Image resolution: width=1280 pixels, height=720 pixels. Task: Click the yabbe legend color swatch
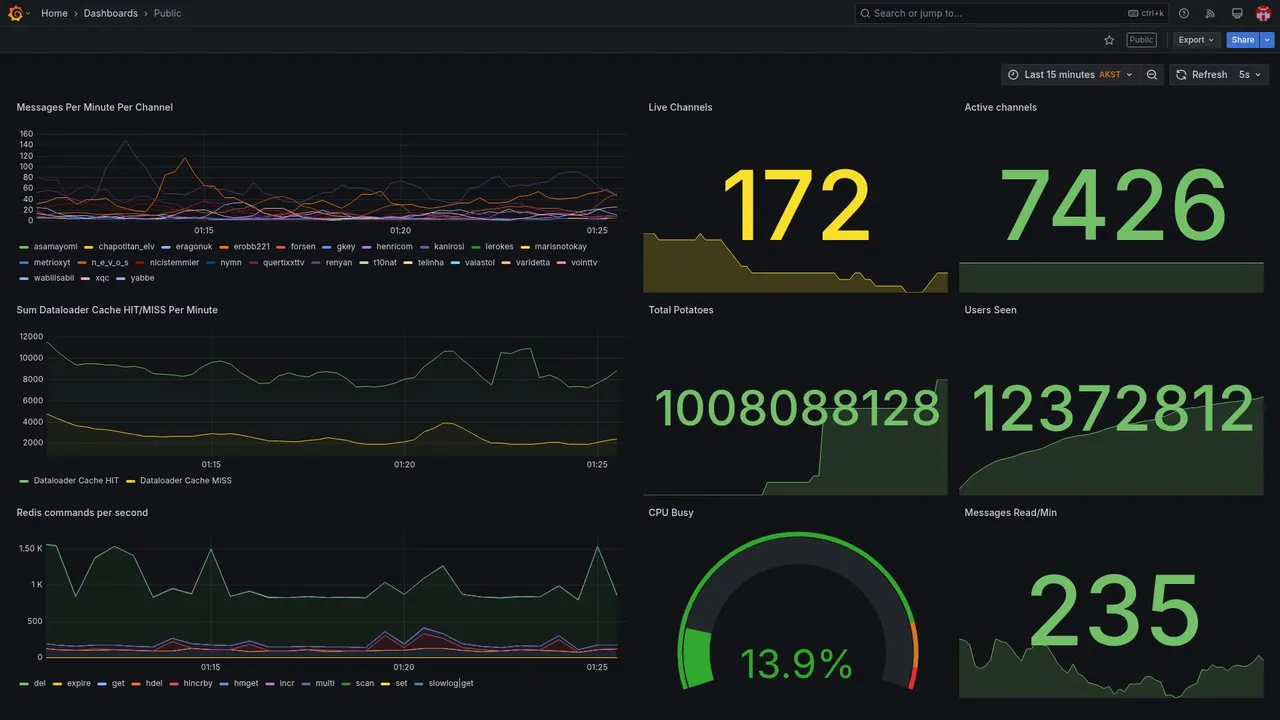pos(122,279)
